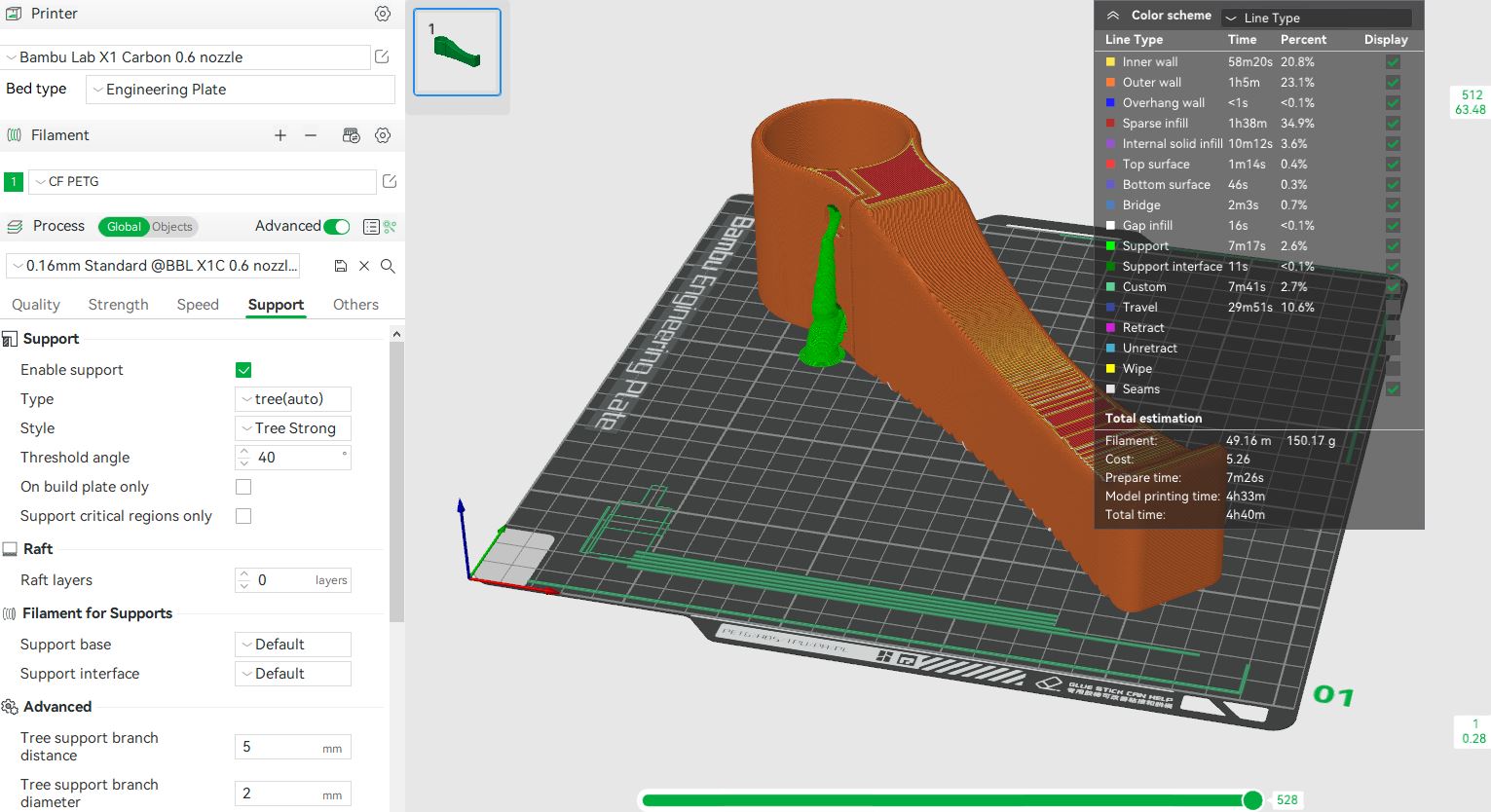
Task: Click the horizontal move progress slider handle
Action: 1252,800
